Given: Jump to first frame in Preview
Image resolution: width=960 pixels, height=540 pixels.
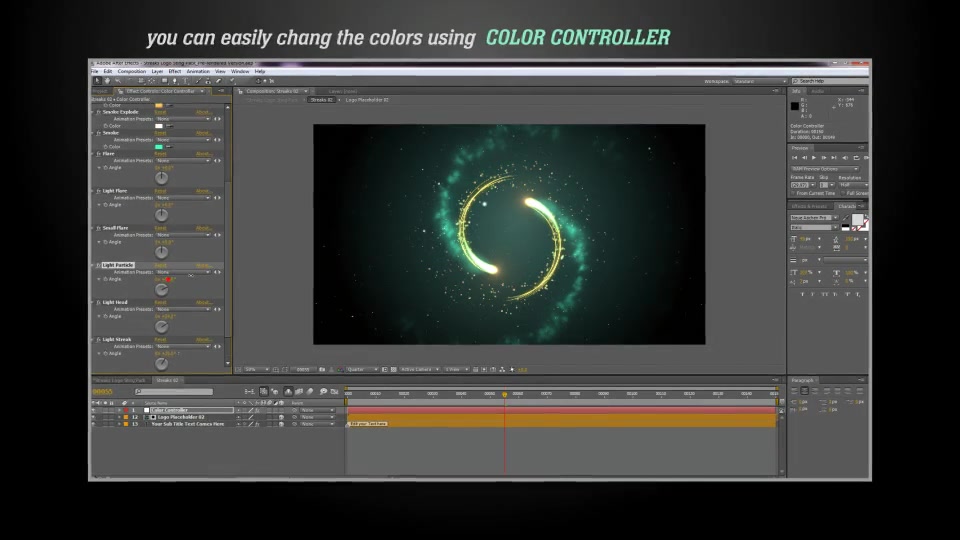Looking at the screenshot, I should 795,158.
